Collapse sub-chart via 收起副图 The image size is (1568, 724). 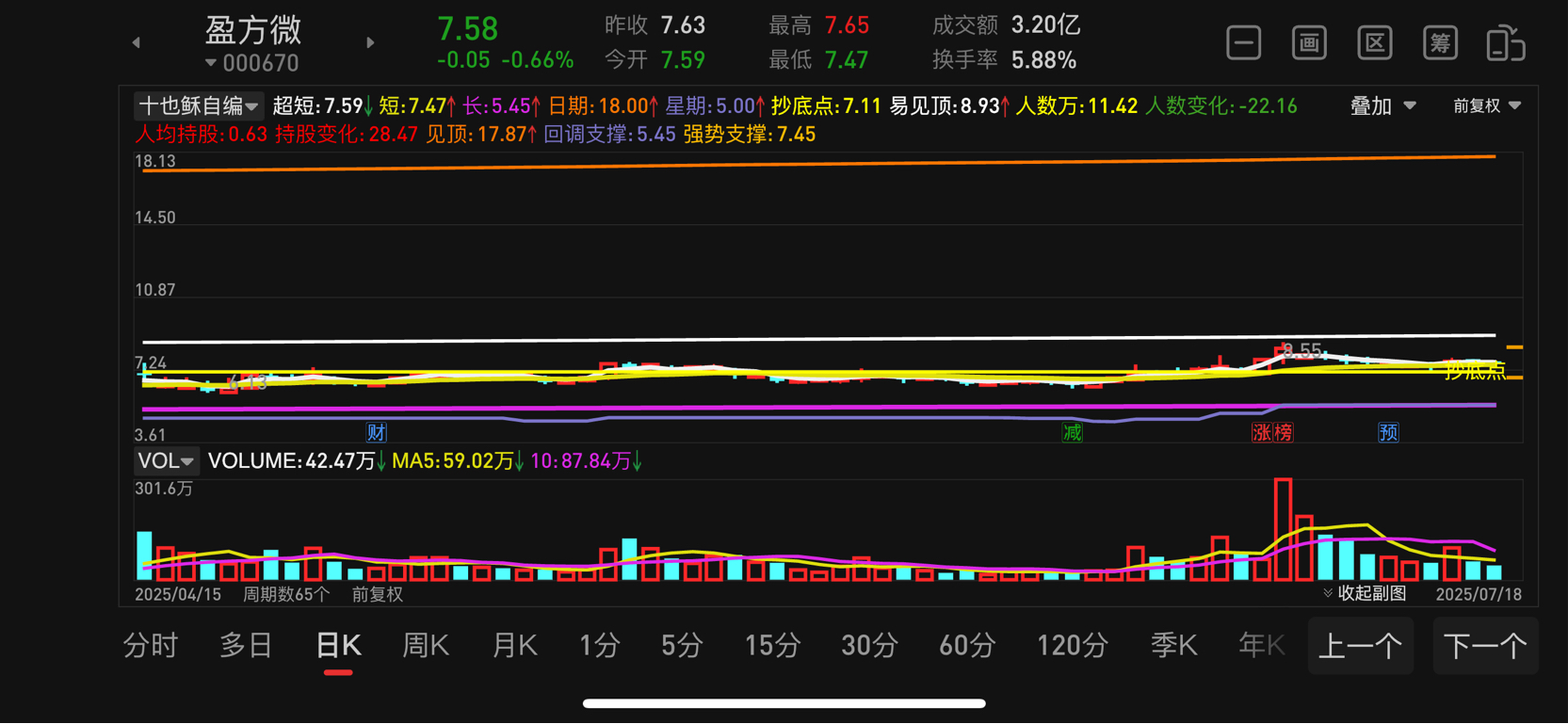tap(1365, 593)
